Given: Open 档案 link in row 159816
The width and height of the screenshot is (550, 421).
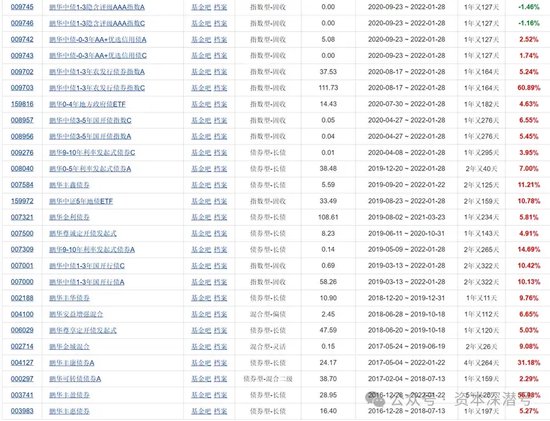Looking at the screenshot, I should tap(220, 104).
